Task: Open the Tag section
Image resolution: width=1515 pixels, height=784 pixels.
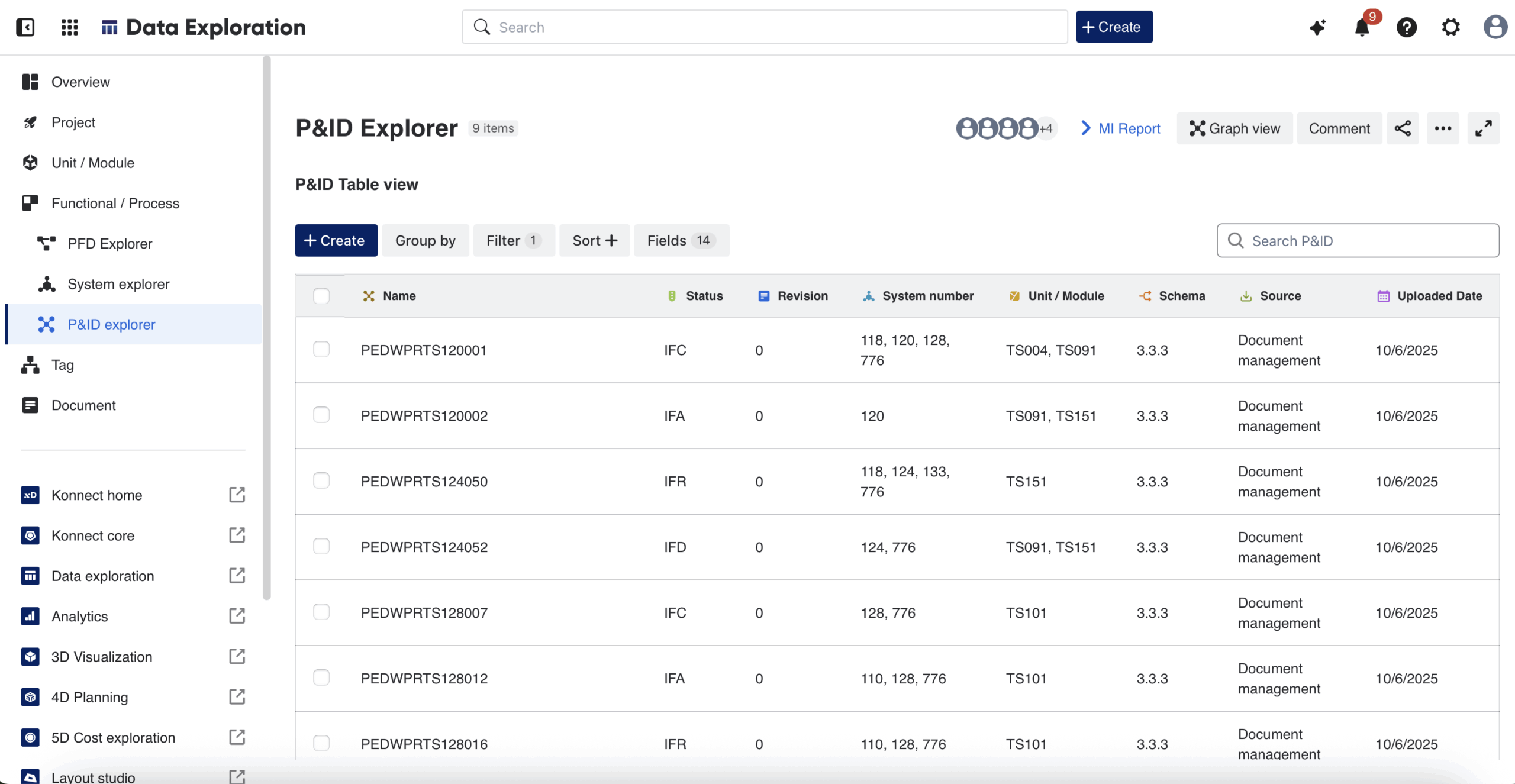Action: [x=63, y=365]
